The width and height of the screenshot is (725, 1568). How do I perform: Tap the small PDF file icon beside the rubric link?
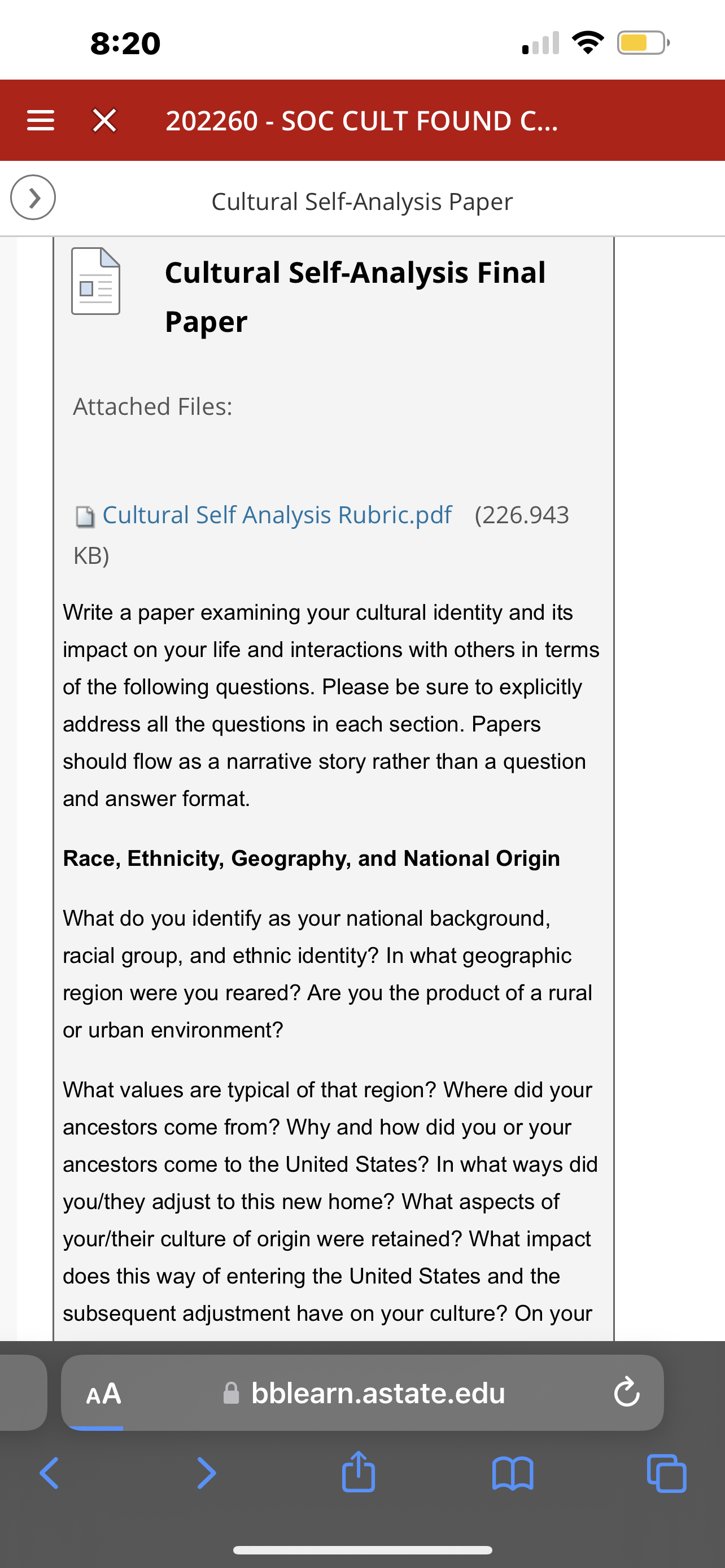tap(85, 516)
